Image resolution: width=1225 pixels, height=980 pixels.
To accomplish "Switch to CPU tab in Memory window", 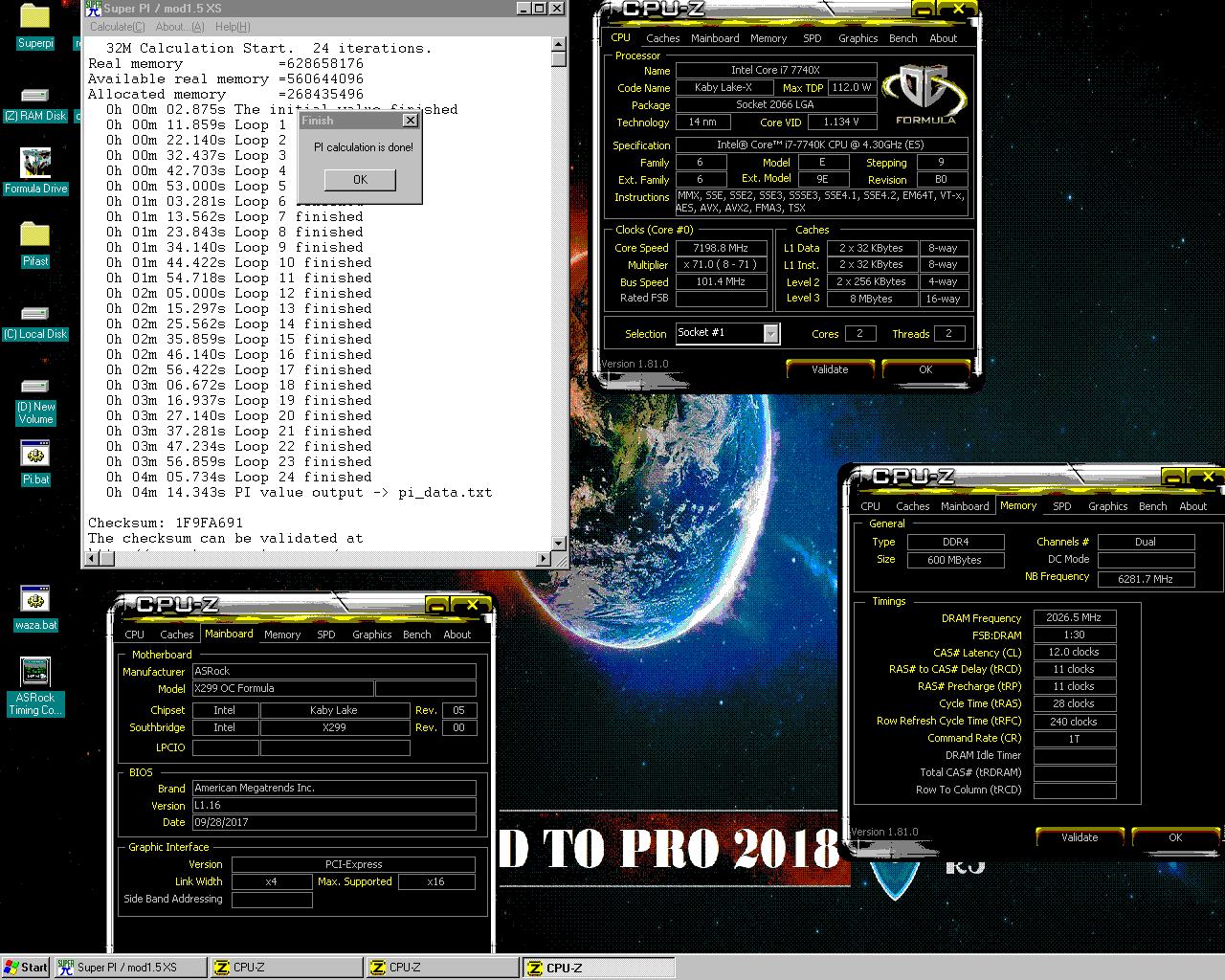I will click(870, 506).
